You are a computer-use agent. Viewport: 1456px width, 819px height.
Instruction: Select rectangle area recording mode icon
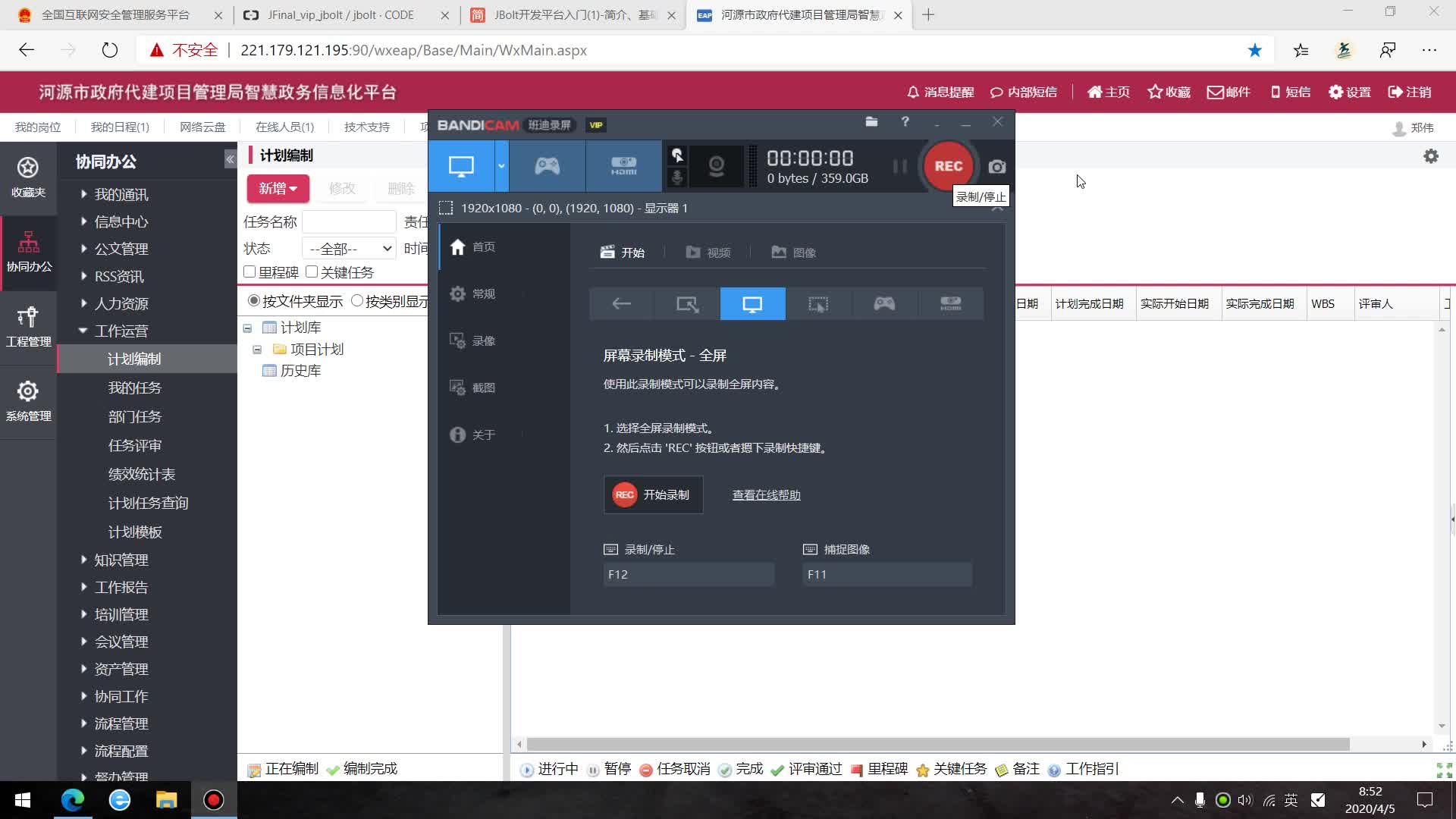pos(687,304)
